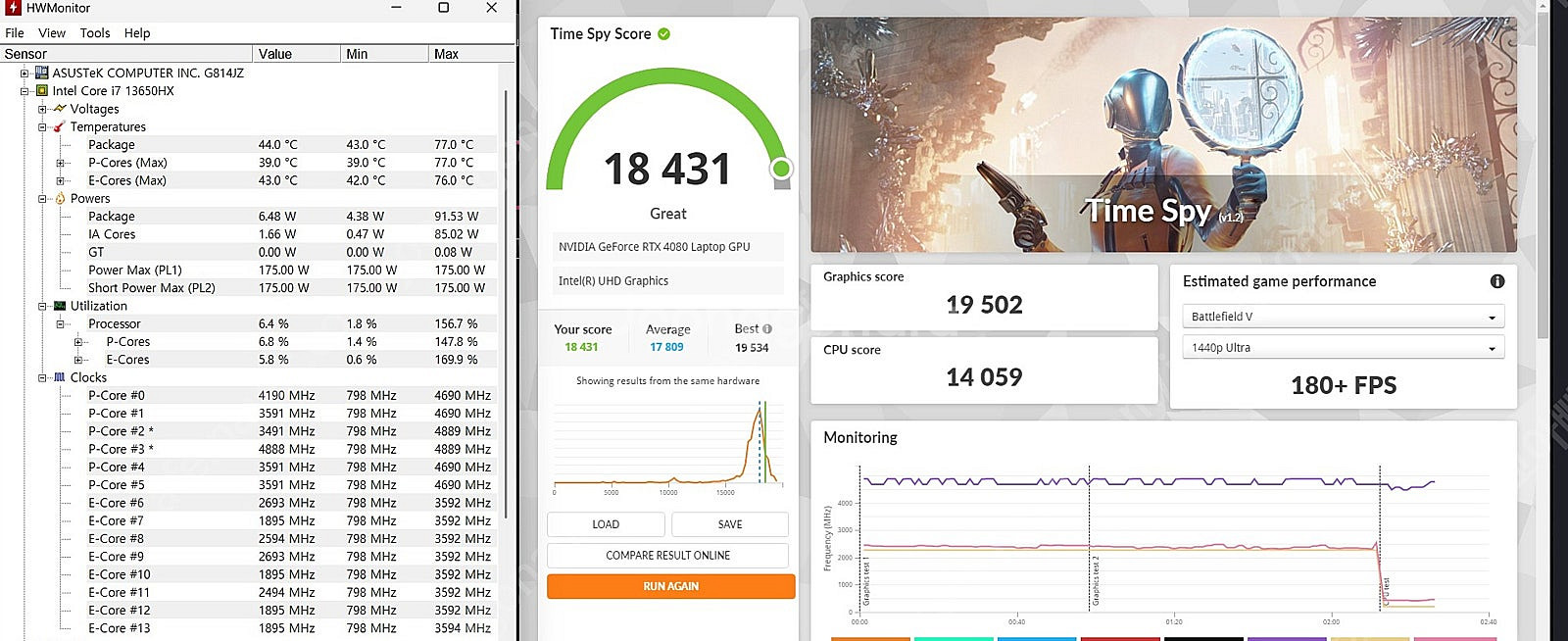
Task: Click the info icon next to Best score
Action: (x=767, y=329)
